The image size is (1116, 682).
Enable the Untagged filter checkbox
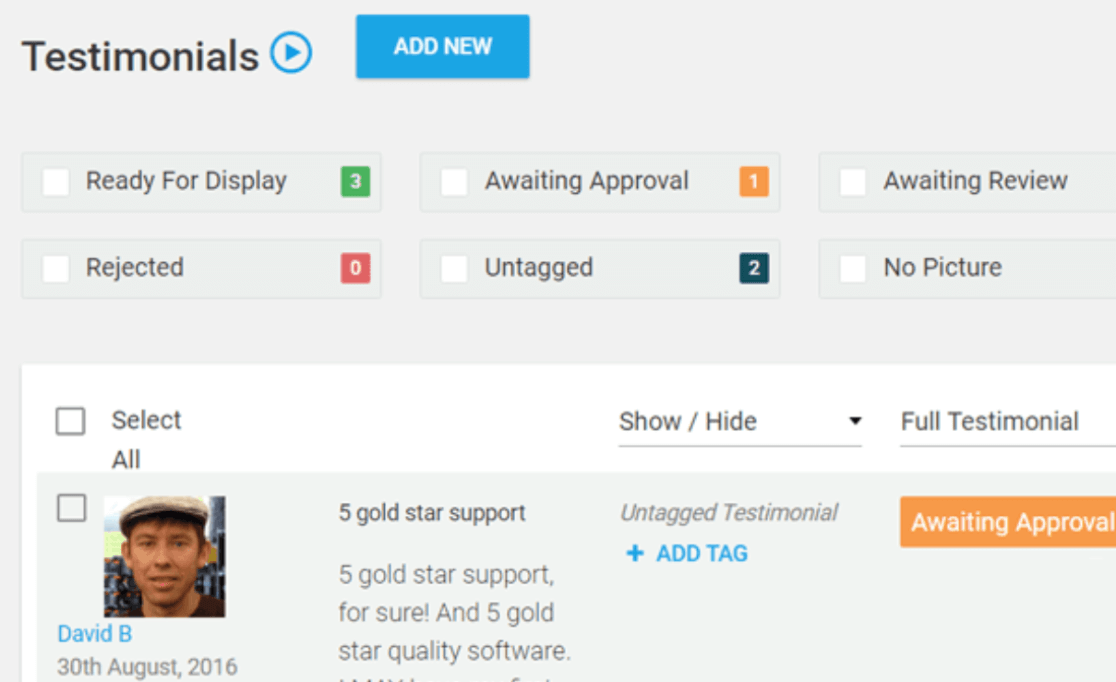point(455,268)
